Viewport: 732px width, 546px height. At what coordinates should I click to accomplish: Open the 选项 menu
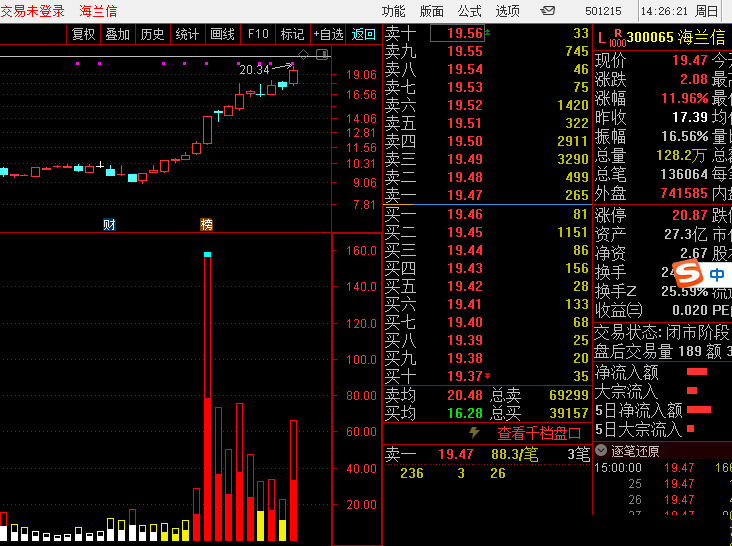tap(507, 11)
